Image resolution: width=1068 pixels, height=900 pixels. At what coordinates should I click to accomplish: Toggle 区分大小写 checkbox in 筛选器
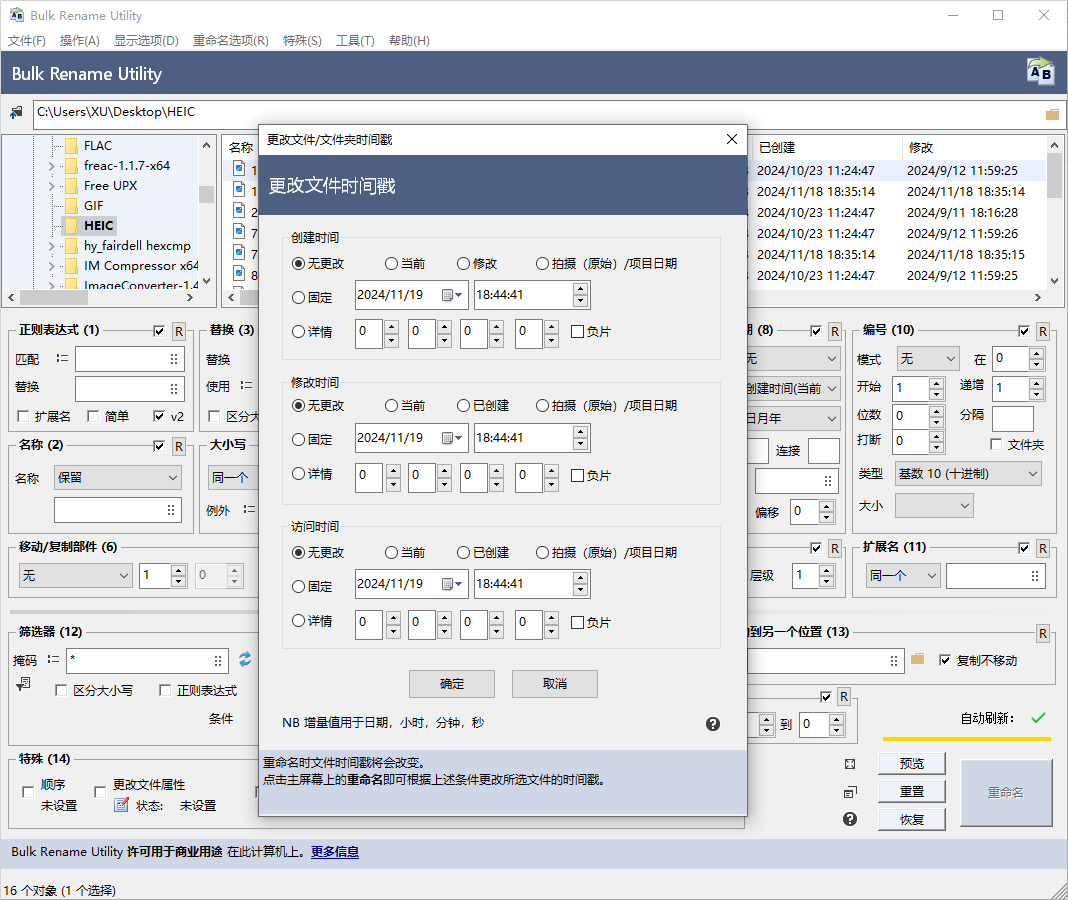click(x=61, y=690)
